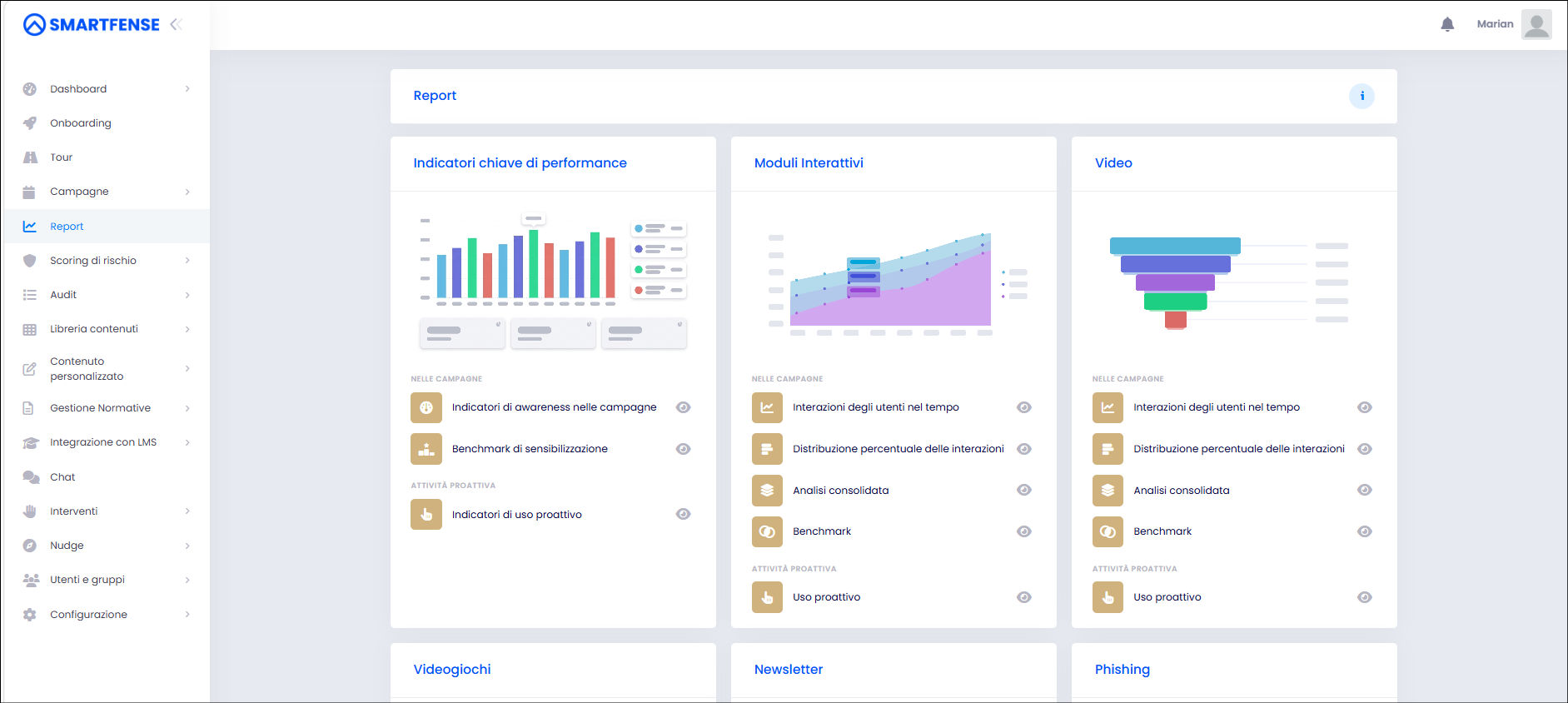Toggle eye for Video Uso proattivo

click(x=1365, y=597)
